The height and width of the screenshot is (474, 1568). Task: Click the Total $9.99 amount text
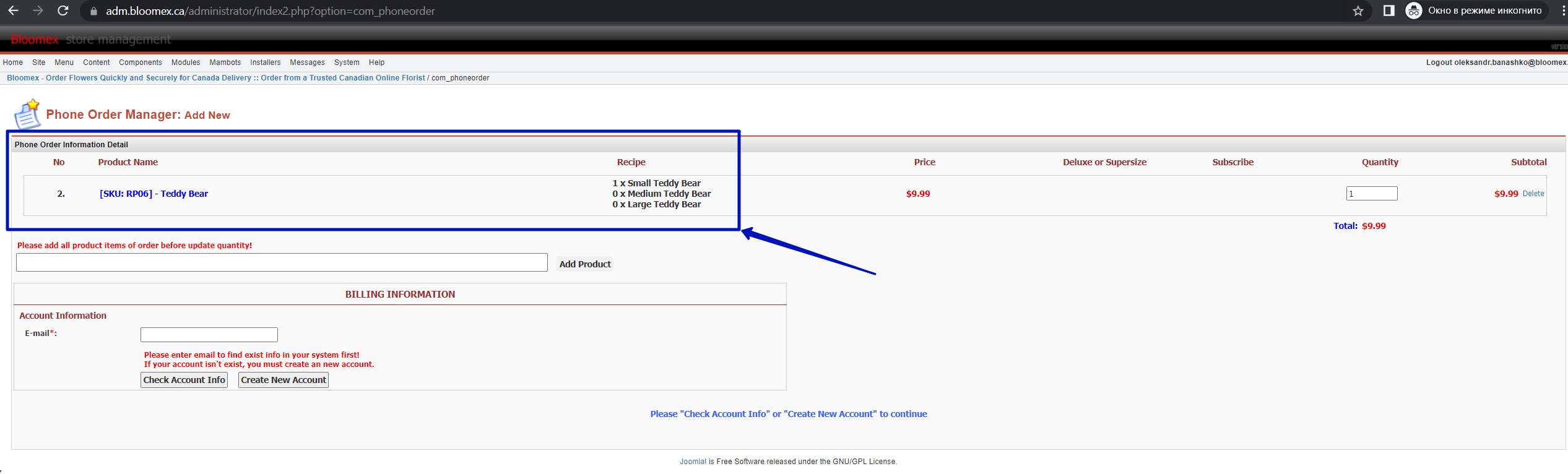point(1374,226)
